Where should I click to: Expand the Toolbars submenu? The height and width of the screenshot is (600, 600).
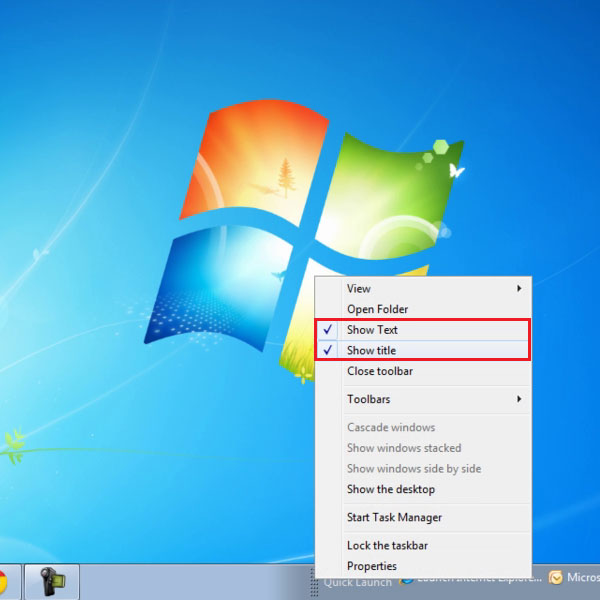(422, 399)
